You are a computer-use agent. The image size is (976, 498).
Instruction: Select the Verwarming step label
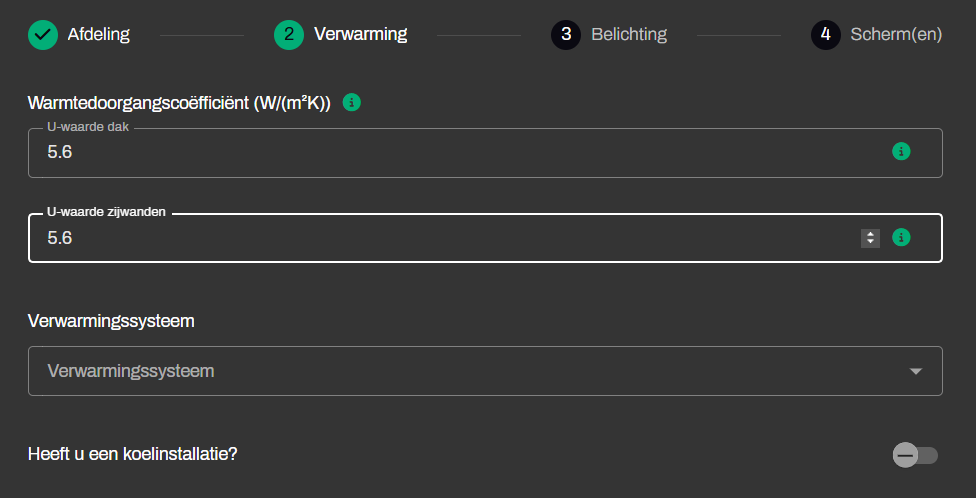[x=360, y=35]
